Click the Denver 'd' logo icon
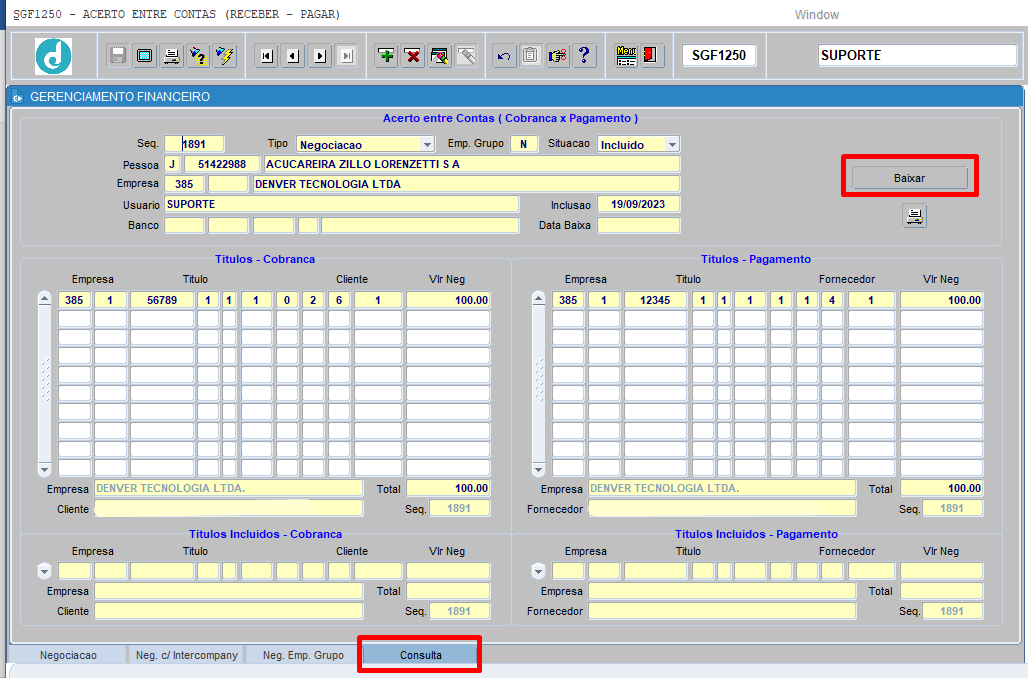This screenshot has height=678, width=1028. pyautogui.click(x=53, y=56)
